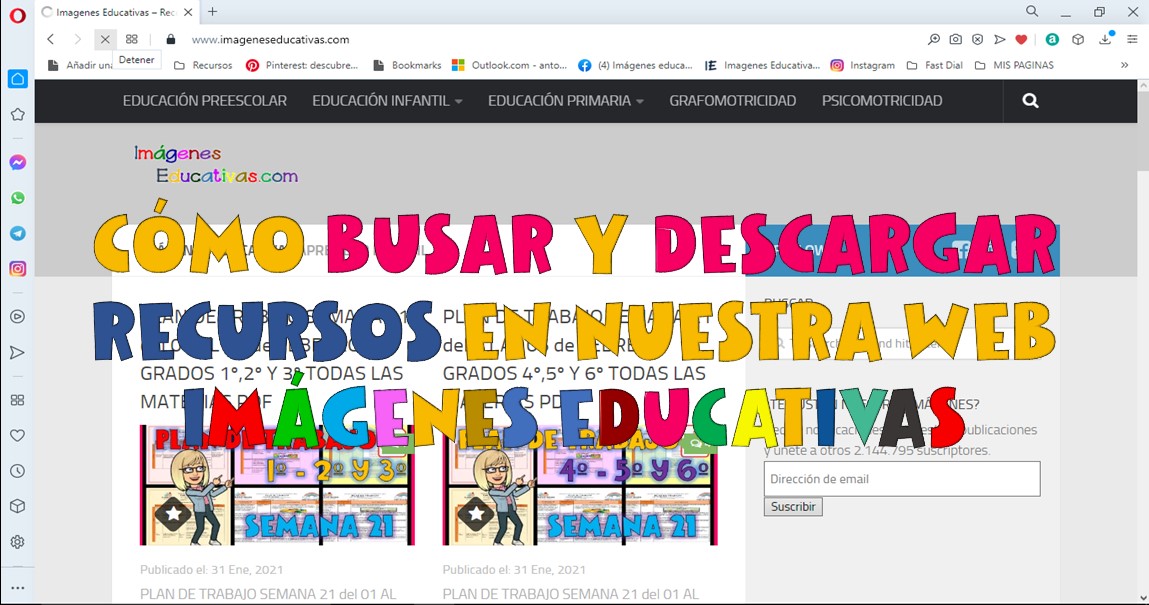The height and width of the screenshot is (605, 1149).
Task: Click the star badge on the 4º-5º y 6º thumbnail
Action: pyautogui.click(x=476, y=514)
